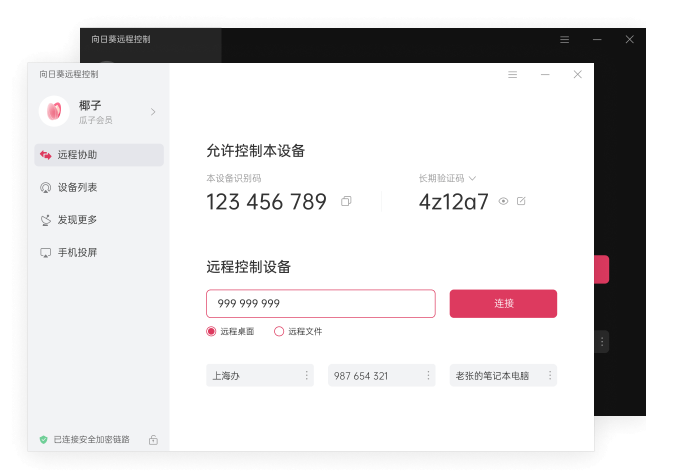Copy the device ID 123 456 789
674x474 pixels.
point(346,201)
